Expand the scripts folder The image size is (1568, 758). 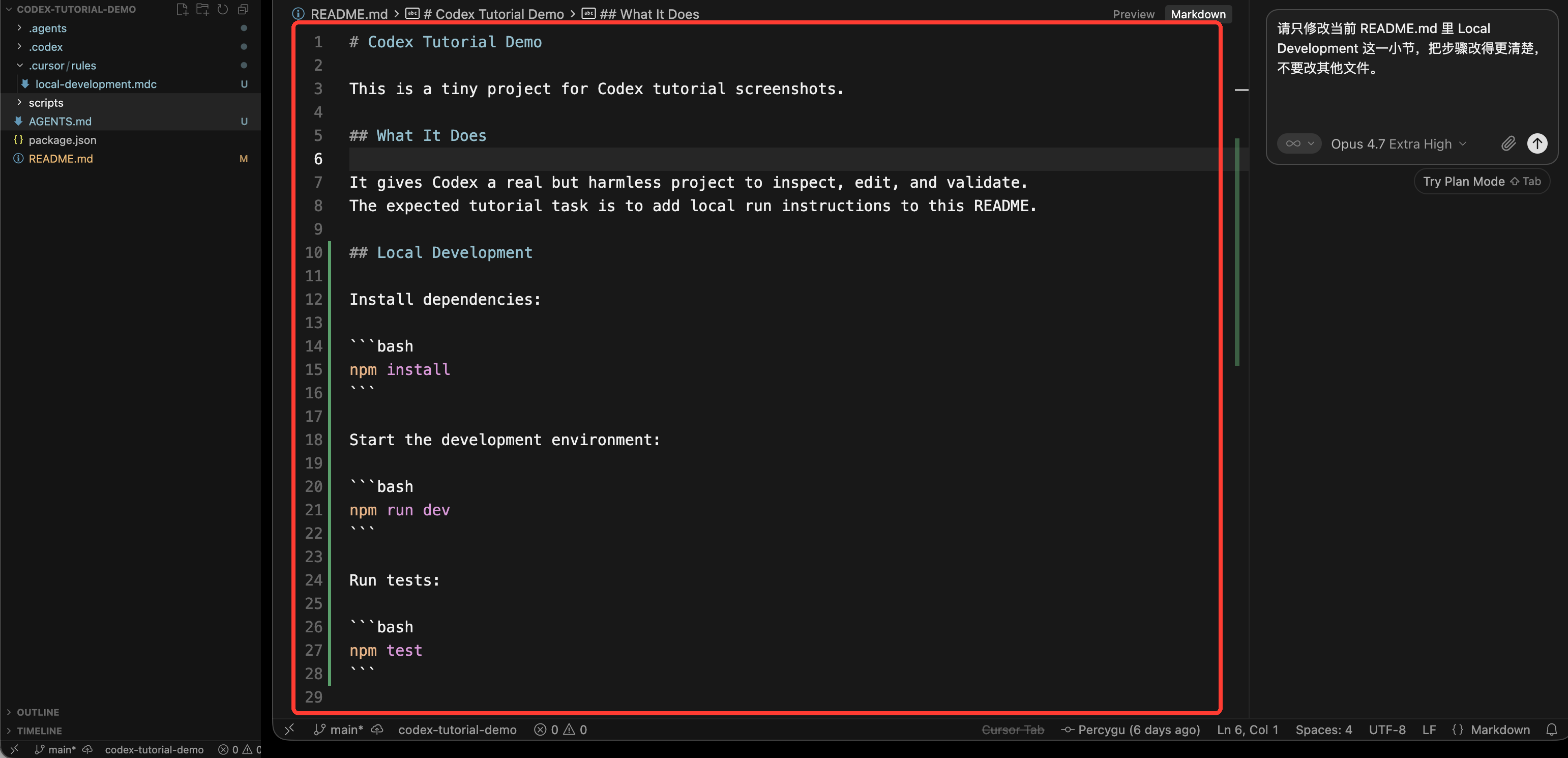click(x=46, y=102)
